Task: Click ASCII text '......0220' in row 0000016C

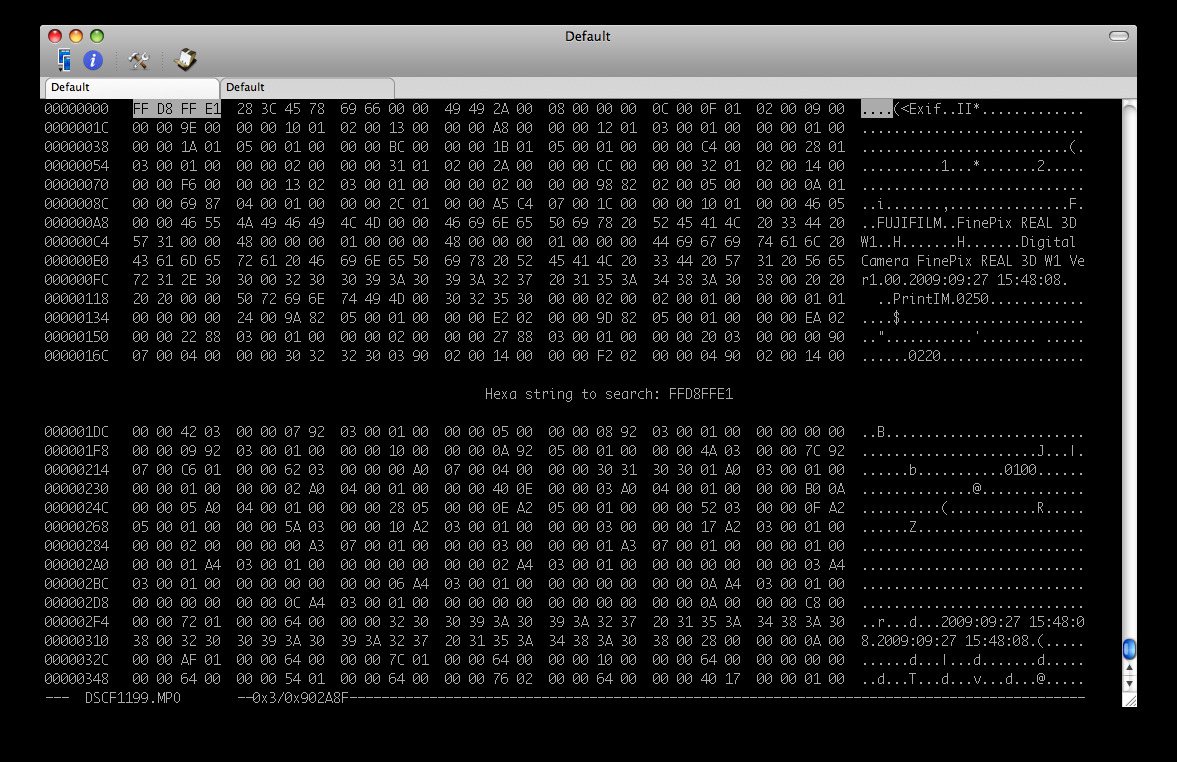Action: pos(901,357)
